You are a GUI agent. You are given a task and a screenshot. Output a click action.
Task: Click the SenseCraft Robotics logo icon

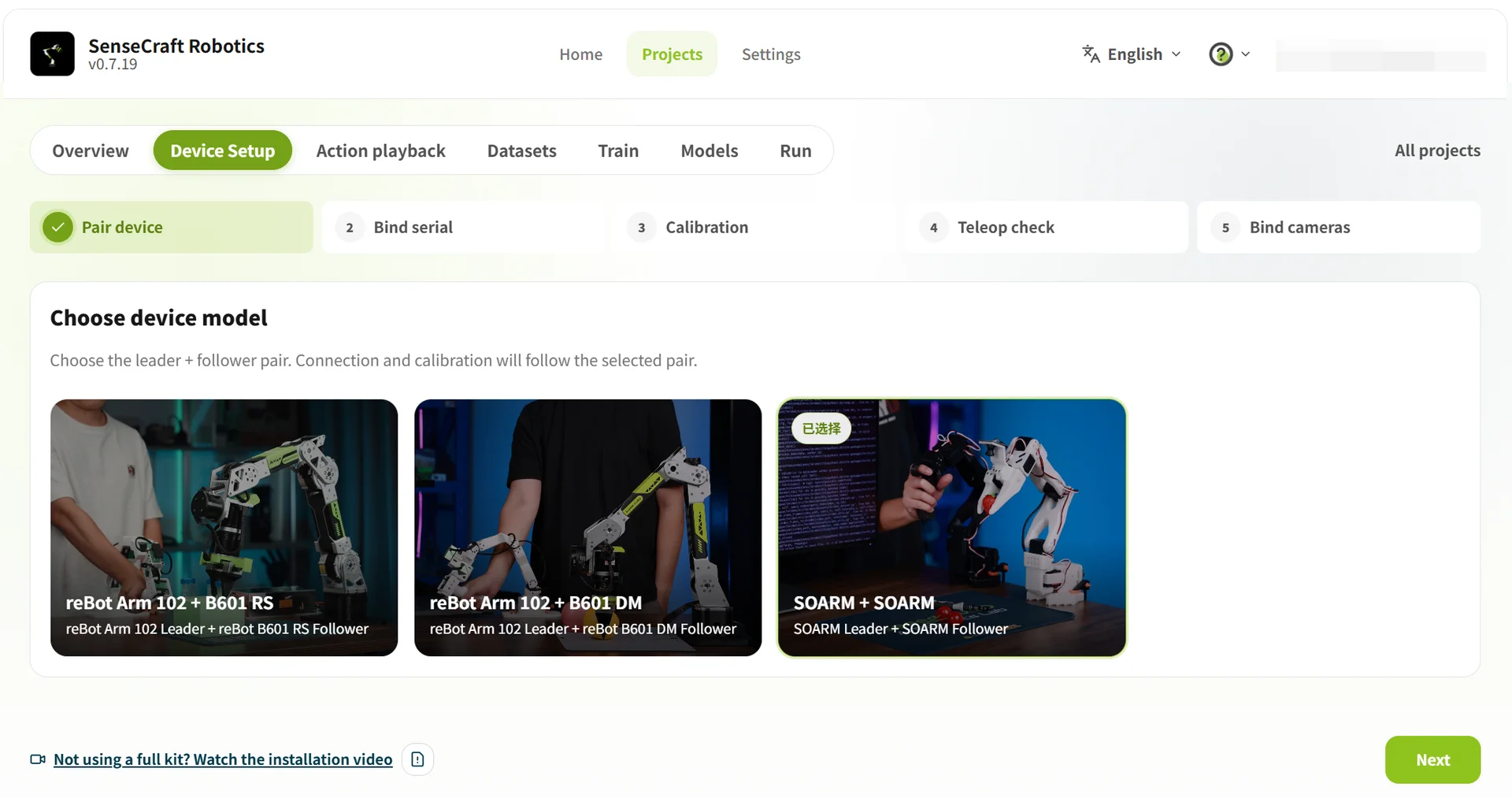pos(52,54)
